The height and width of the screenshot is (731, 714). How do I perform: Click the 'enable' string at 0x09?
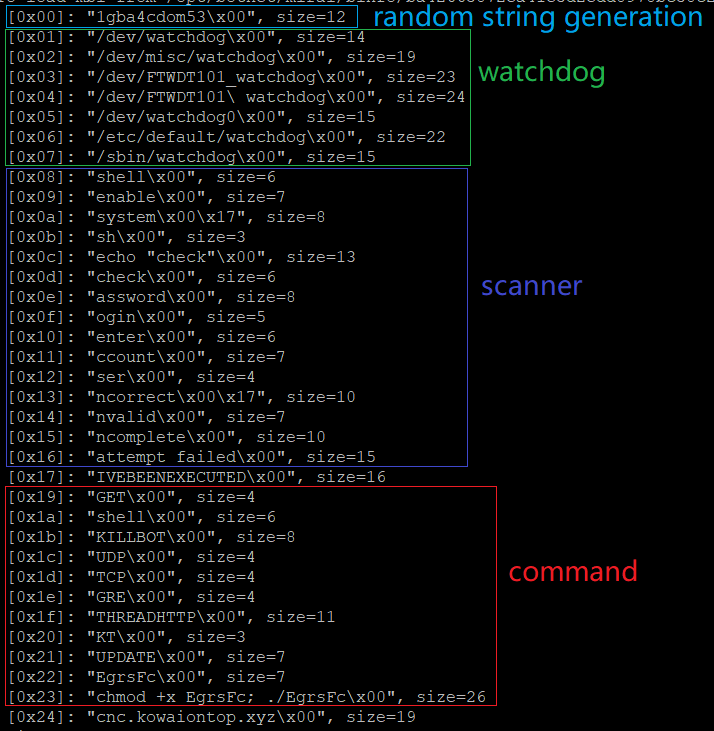(x=146, y=197)
